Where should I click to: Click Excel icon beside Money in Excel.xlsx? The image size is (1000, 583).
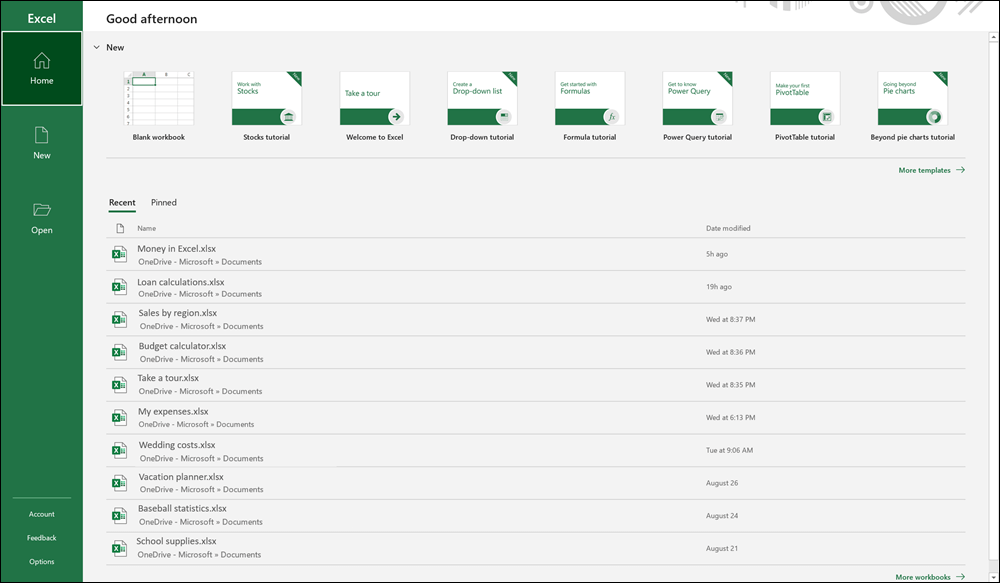[119, 255]
